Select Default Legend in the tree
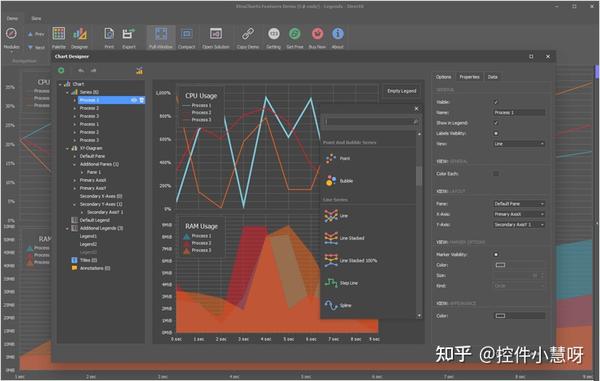This screenshot has width=600, height=381. [x=95, y=220]
